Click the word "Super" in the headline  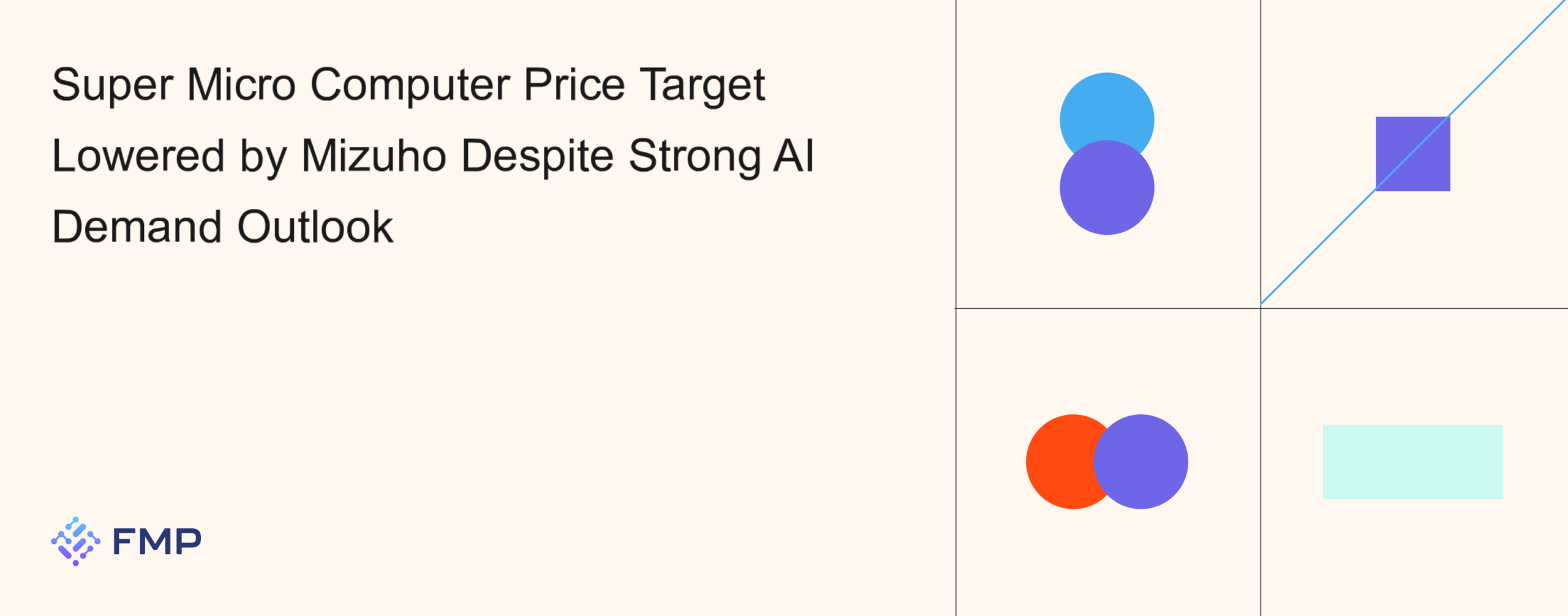tap(113, 85)
